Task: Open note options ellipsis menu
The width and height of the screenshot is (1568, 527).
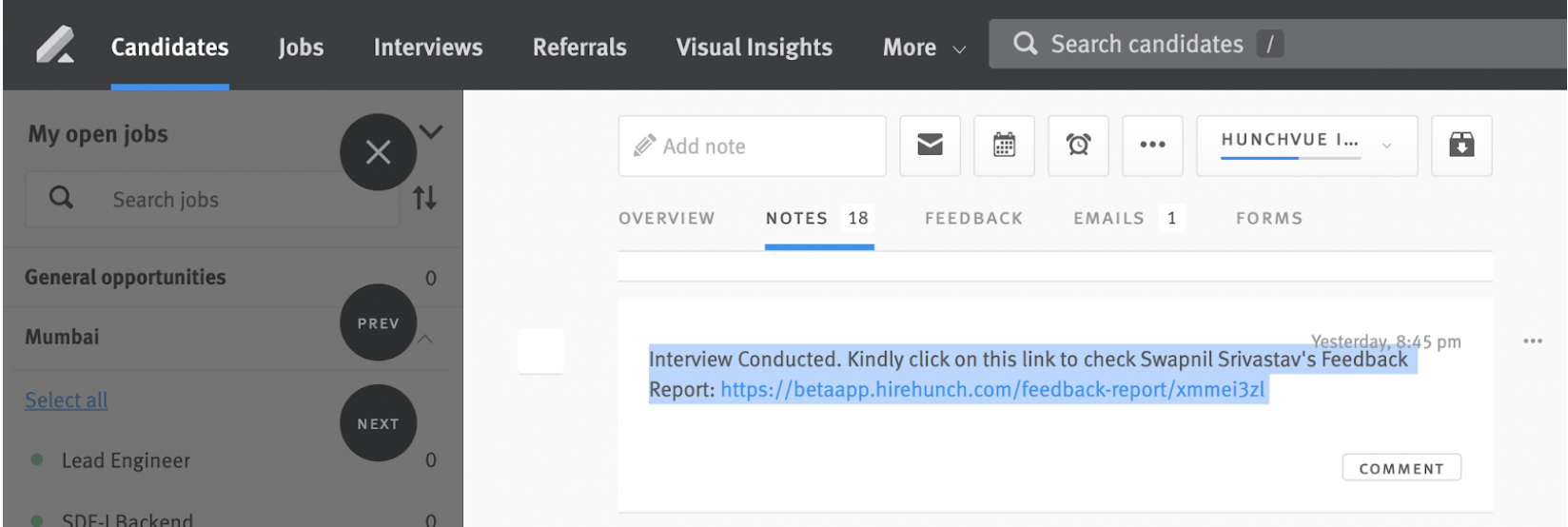Action: point(1532,342)
